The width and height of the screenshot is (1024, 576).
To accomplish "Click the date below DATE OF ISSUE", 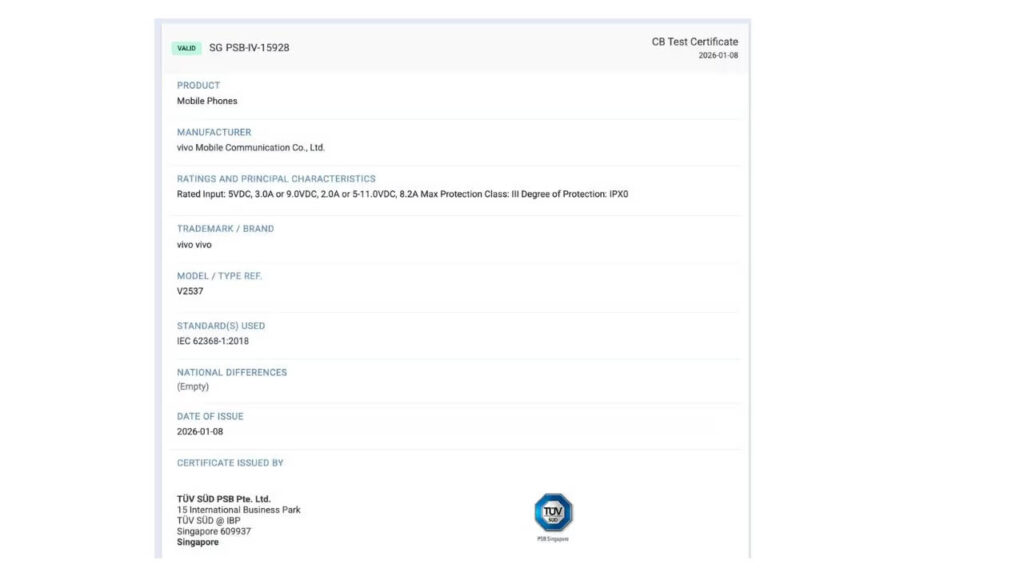I will 200,432.
